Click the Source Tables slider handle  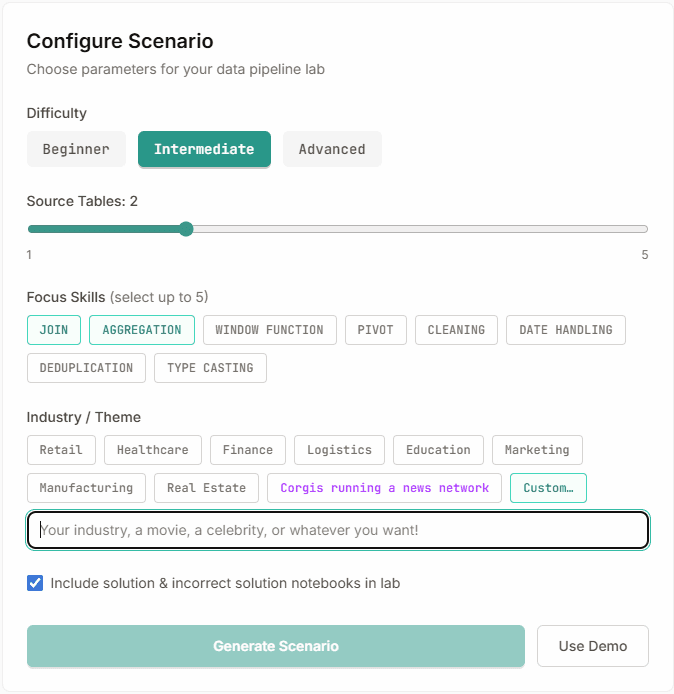click(186, 229)
